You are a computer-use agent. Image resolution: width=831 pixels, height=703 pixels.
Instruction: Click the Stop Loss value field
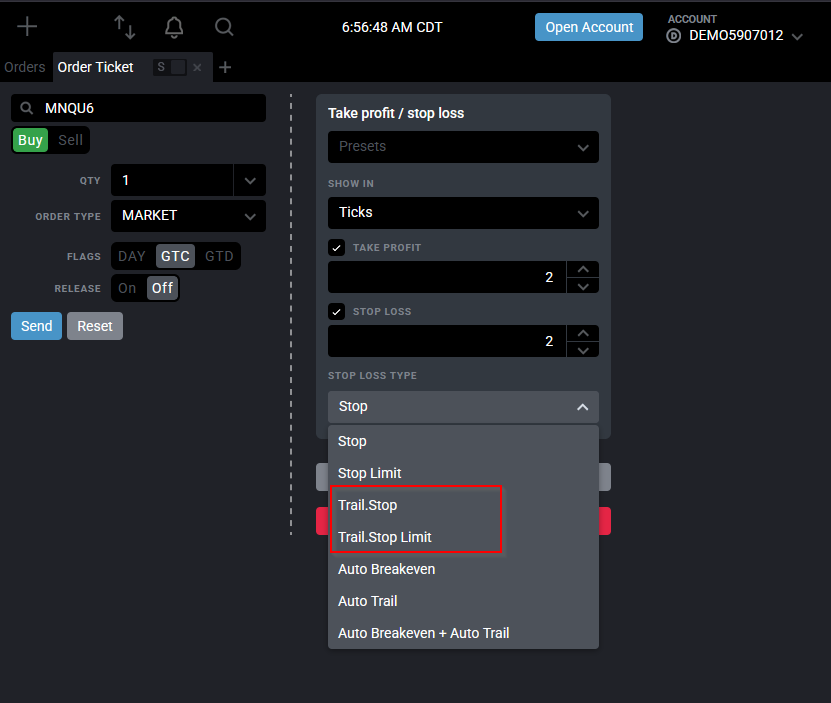pos(447,341)
